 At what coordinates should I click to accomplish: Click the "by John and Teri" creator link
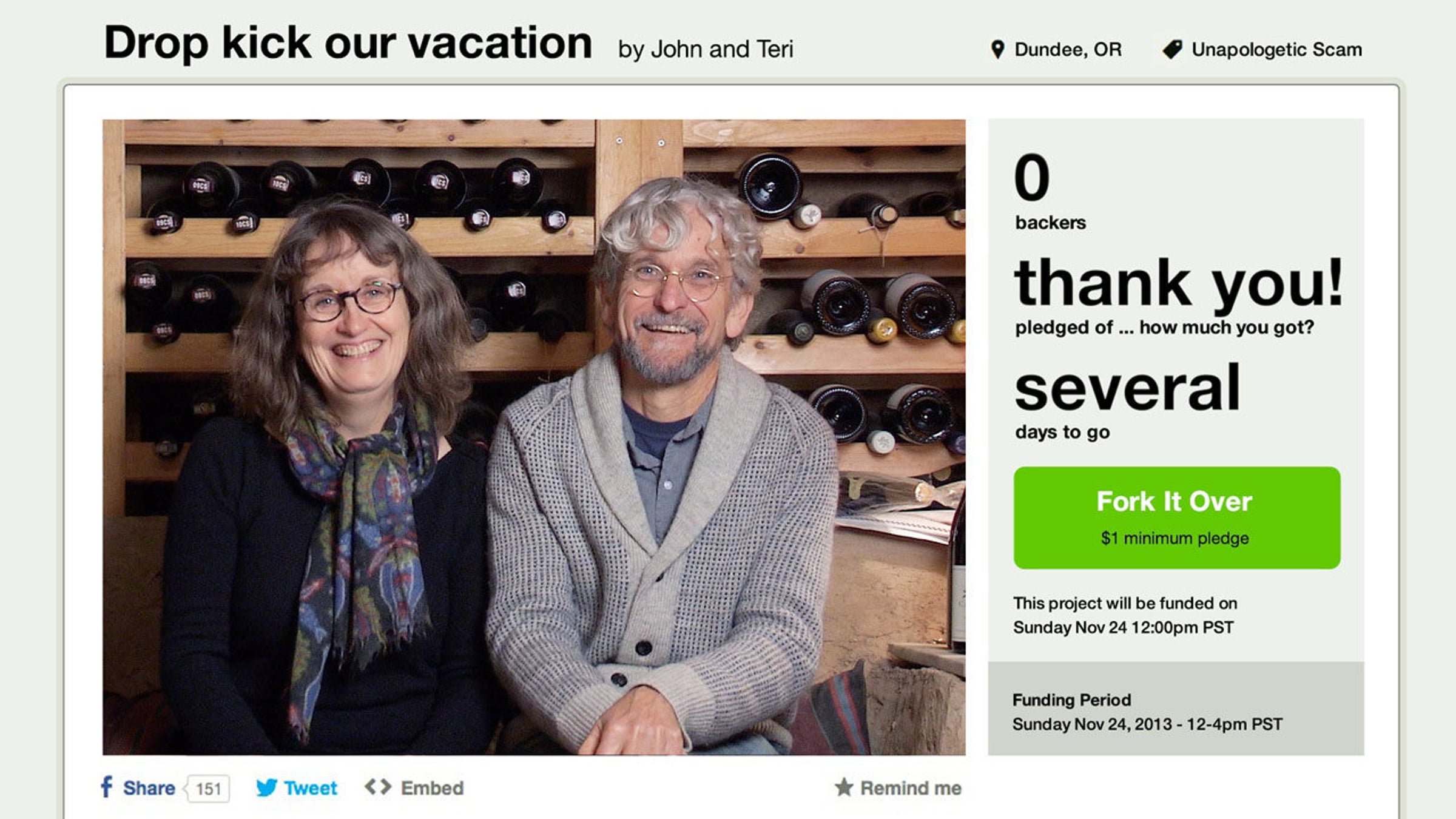(706, 49)
